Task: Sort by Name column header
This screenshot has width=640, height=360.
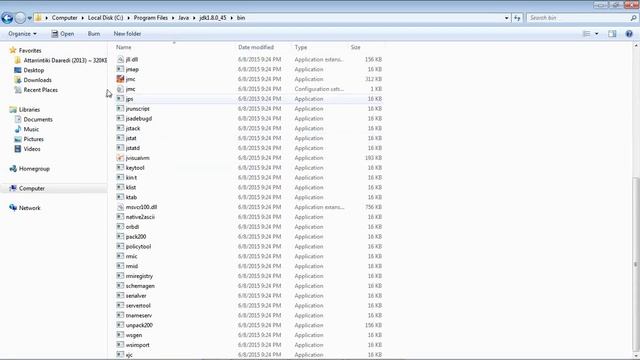Action: point(124,47)
